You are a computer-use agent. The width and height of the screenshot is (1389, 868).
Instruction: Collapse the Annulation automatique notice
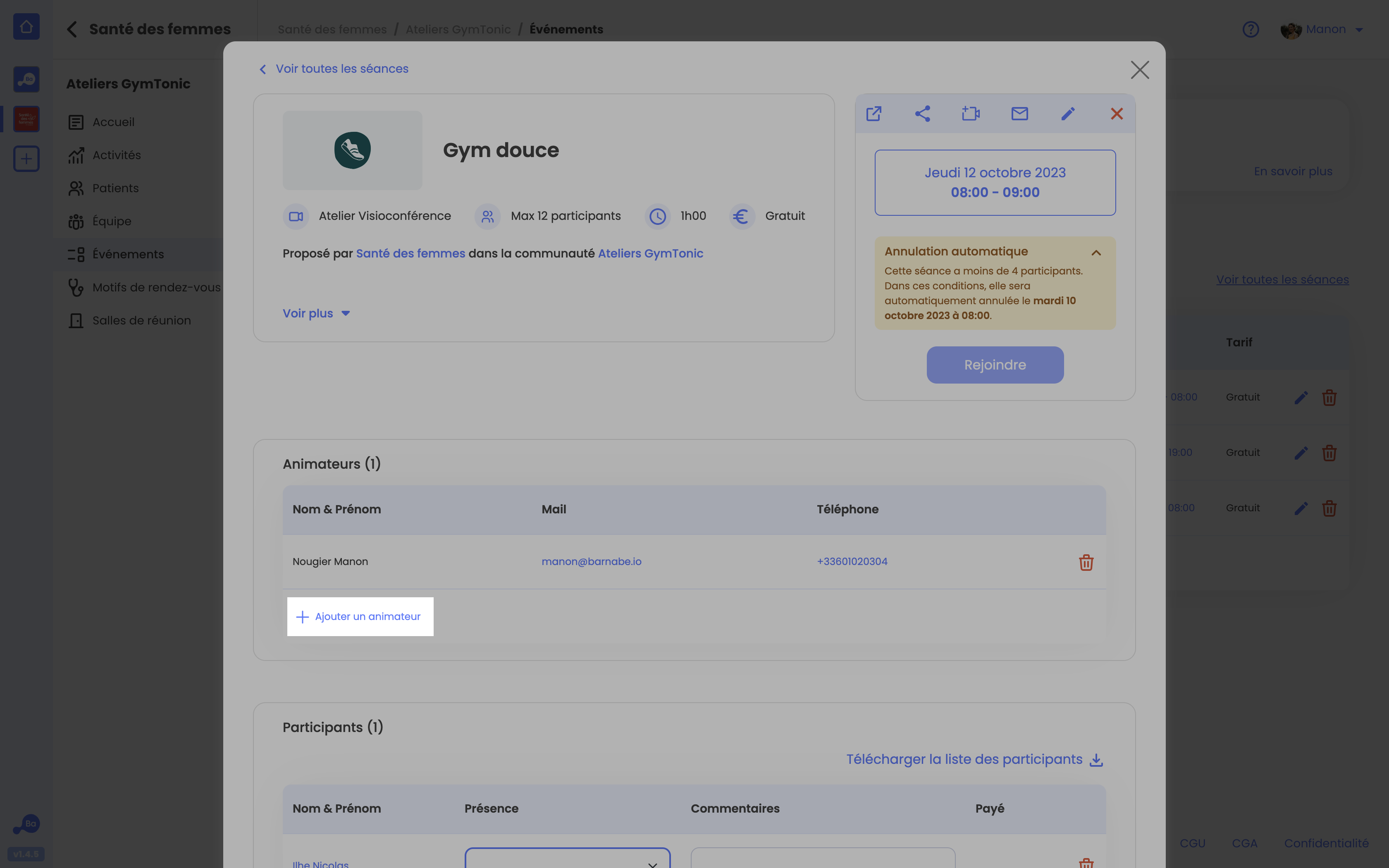tap(1096, 253)
